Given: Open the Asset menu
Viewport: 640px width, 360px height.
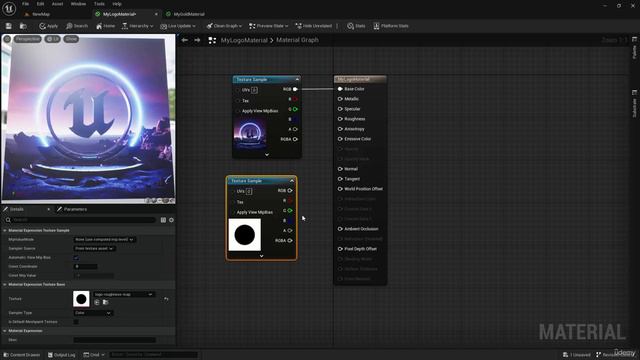Looking at the screenshot, I should (58, 4).
